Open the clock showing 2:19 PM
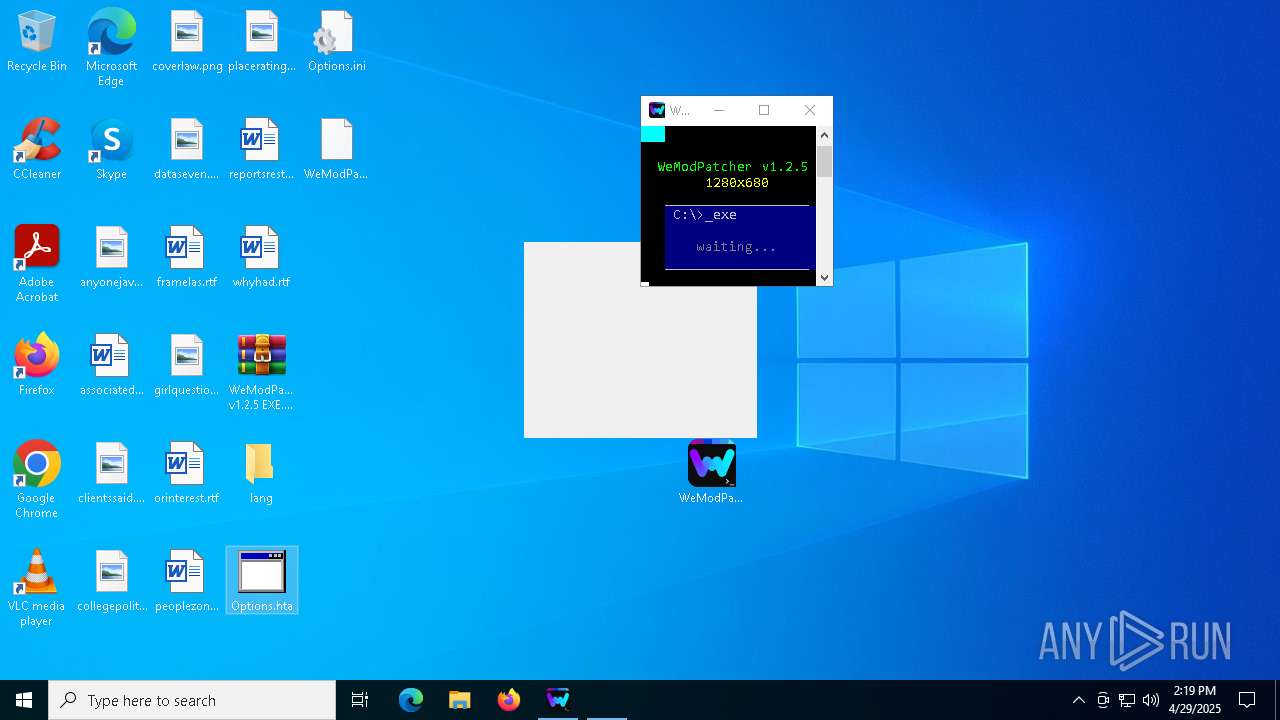This screenshot has width=1280, height=720. 1195,700
